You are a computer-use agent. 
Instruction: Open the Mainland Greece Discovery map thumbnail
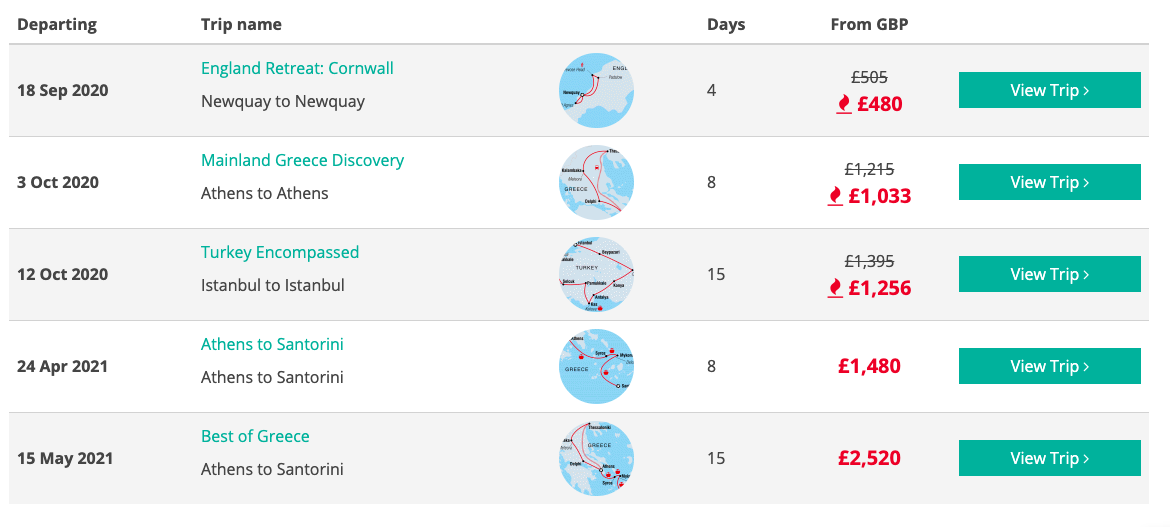[x=596, y=182]
